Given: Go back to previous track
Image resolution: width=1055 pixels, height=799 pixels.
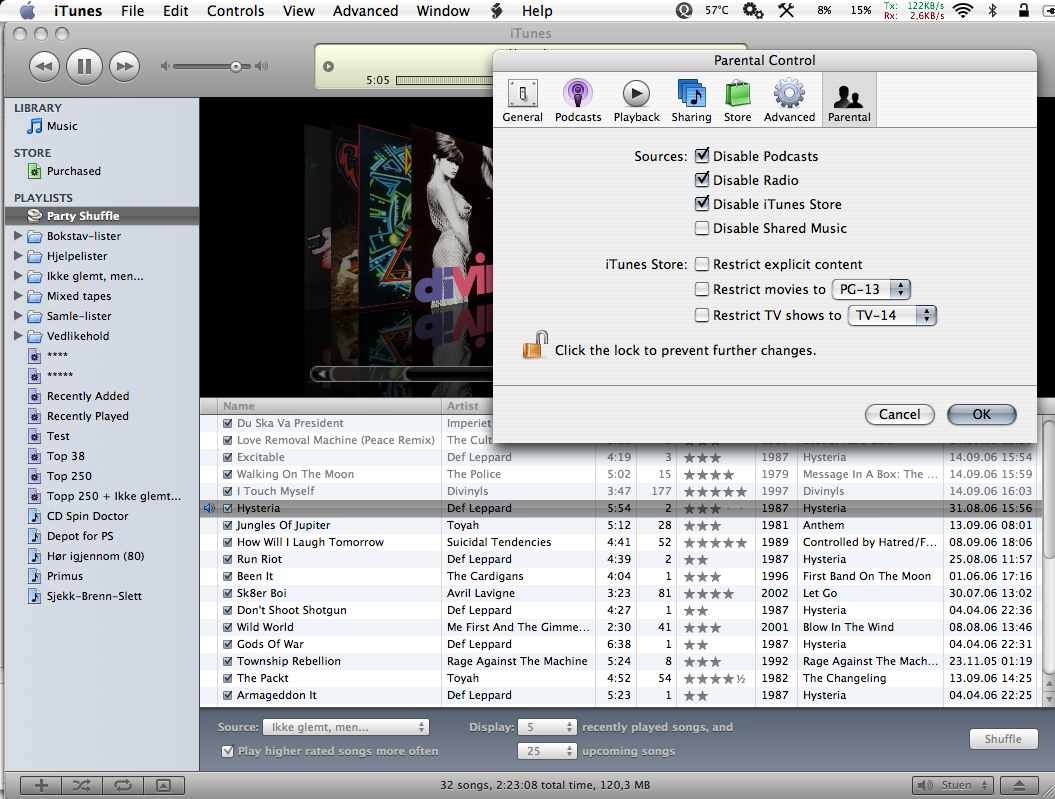Looking at the screenshot, I should click(x=44, y=66).
